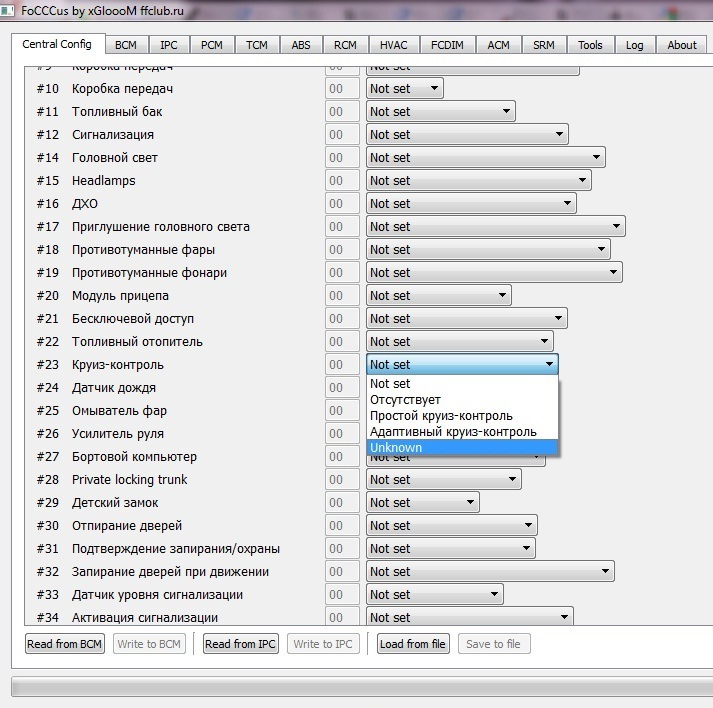713x708 pixels.
Task: Select 'Адаптивный круиз-контроль' option
Action: pyautogui.click(x=462, y=432)
